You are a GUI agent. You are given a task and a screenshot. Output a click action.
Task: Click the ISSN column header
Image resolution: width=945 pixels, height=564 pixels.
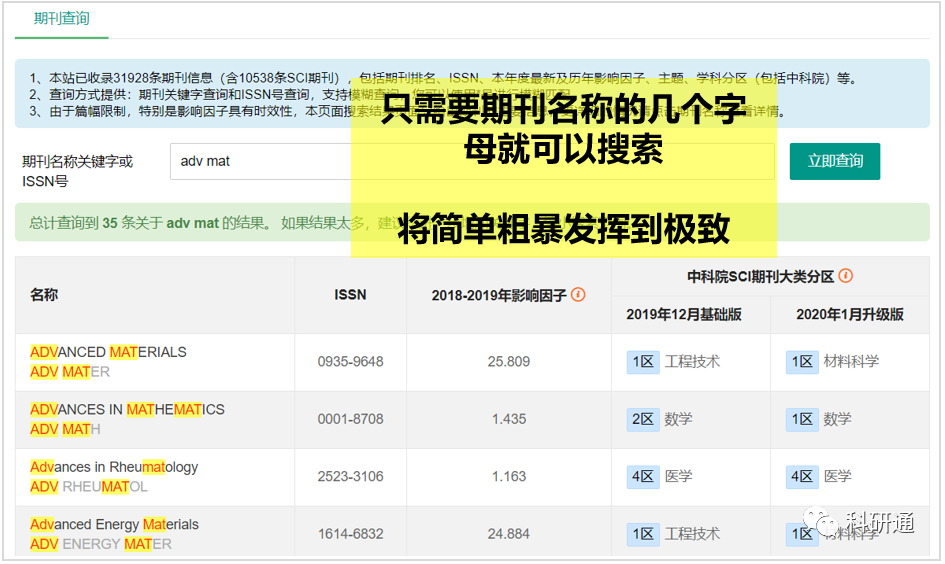350,295
